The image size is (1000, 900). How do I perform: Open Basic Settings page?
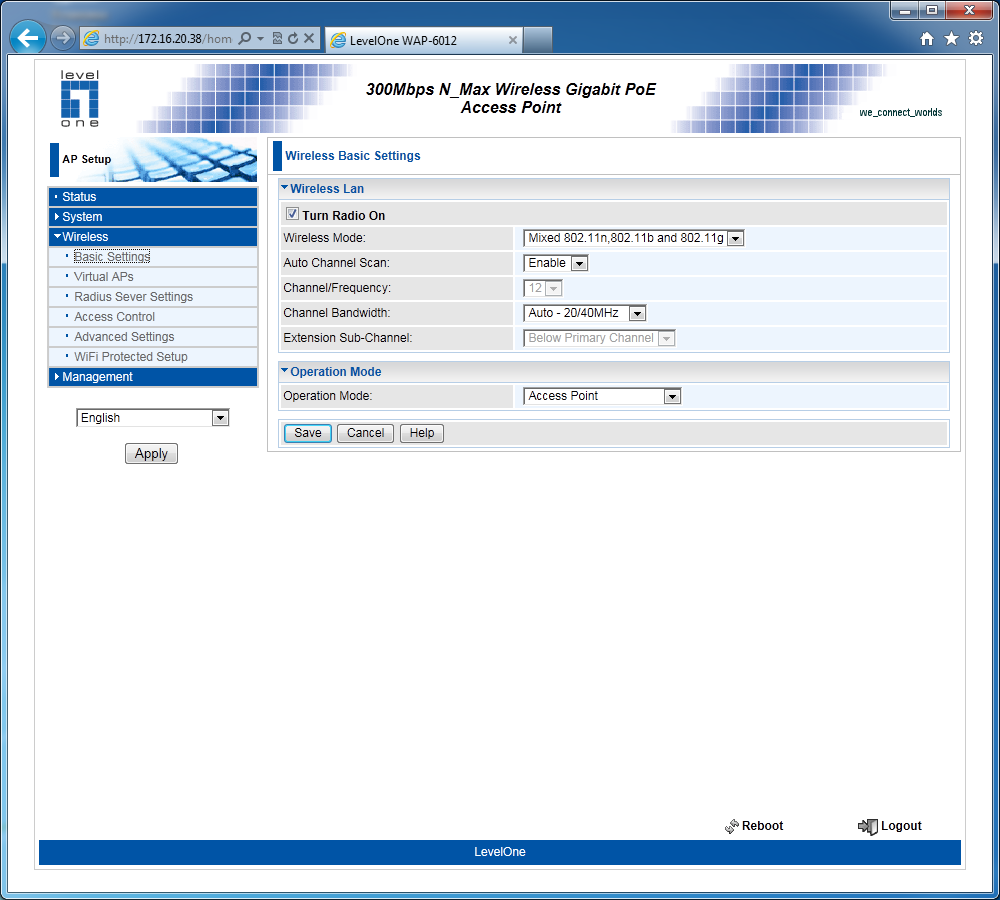(x=112, y=256)
